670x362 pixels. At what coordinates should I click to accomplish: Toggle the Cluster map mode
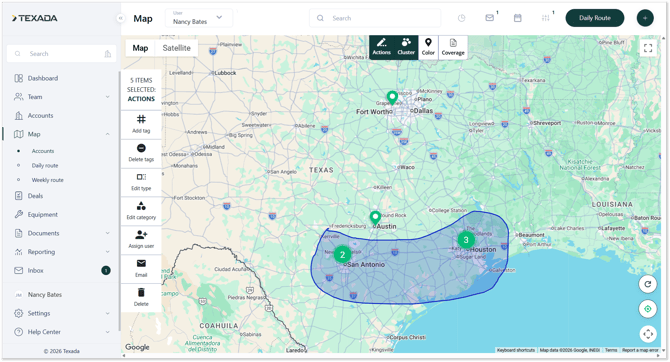406,47
